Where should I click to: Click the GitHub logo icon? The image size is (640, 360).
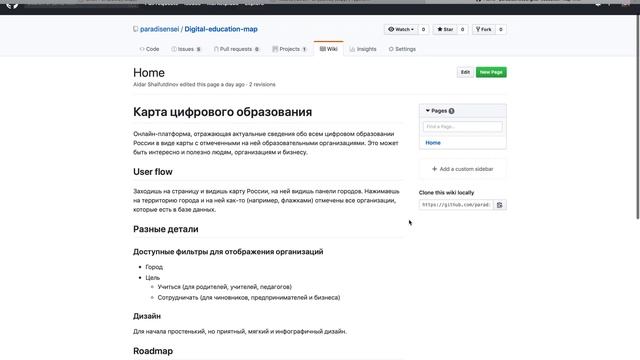tap(12, 5)
